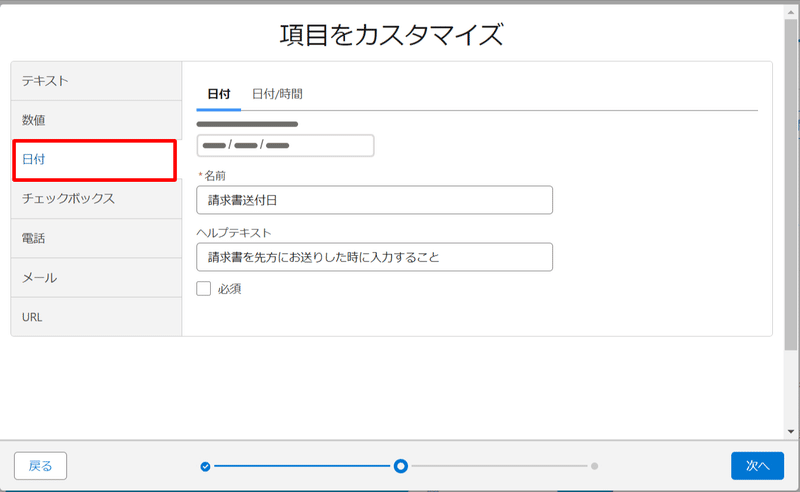Click the 次へ button
This screenshot has height=492, width=800.
pyautogui.click(x=757, y=465)
